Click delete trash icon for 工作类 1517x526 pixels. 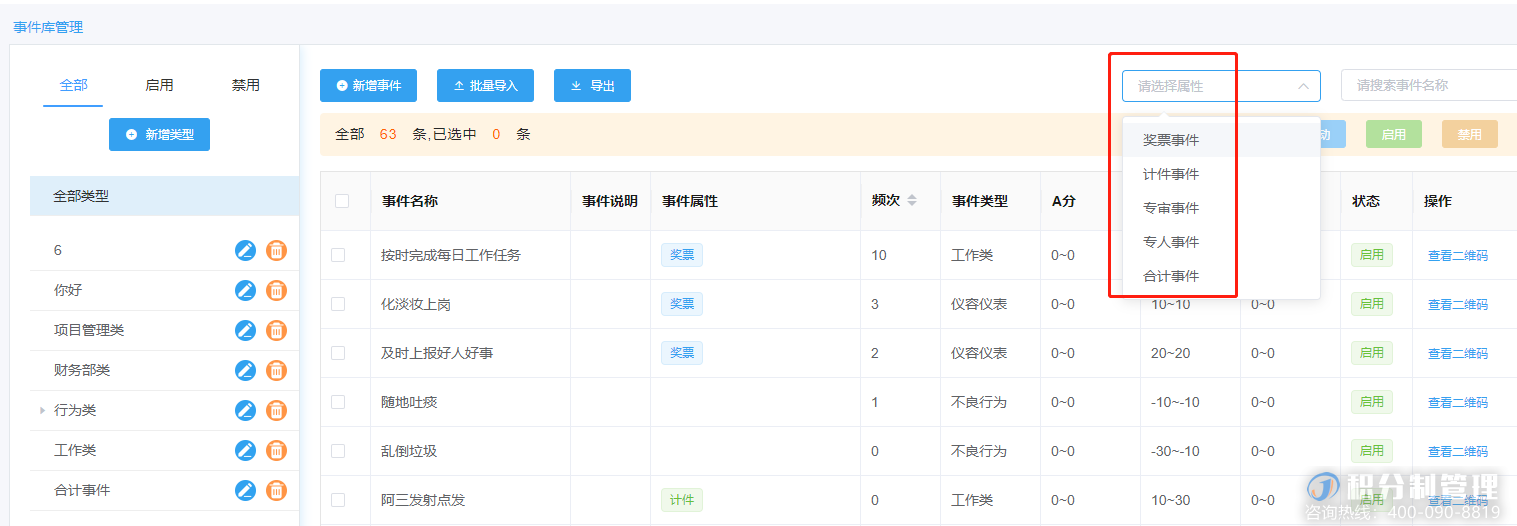277,450
